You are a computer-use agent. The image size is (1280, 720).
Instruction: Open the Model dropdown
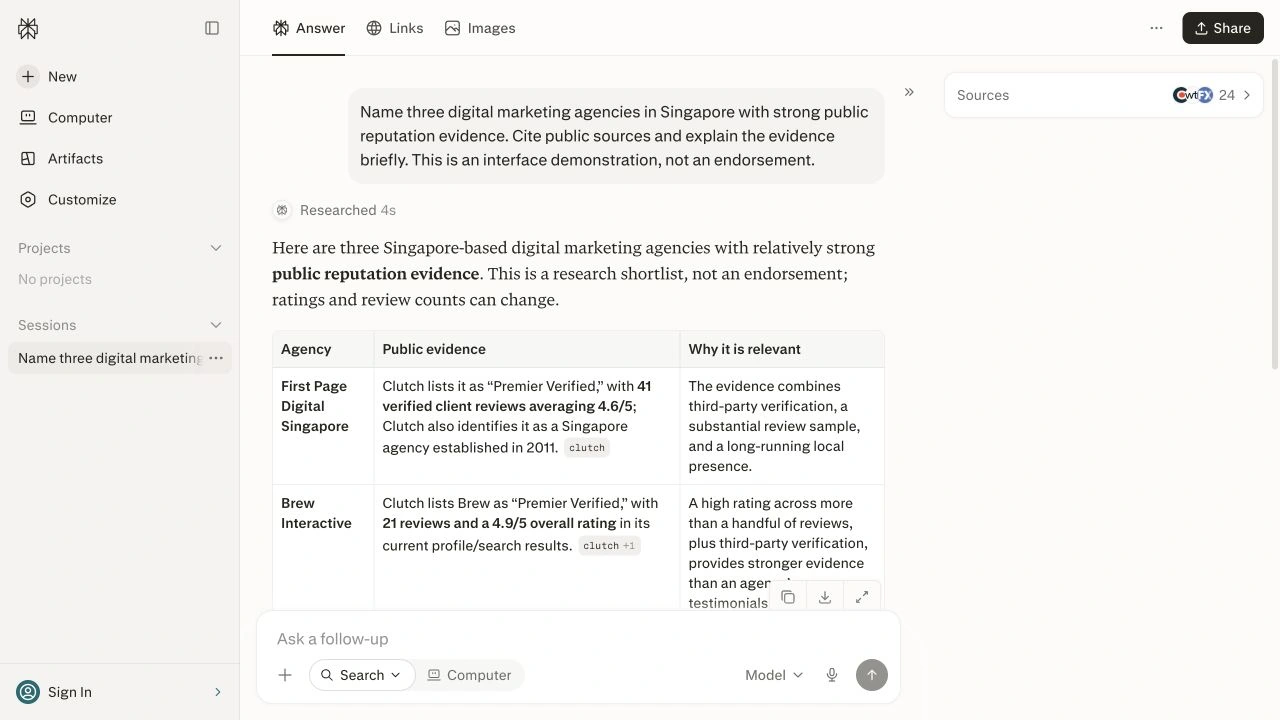point(774,675)
